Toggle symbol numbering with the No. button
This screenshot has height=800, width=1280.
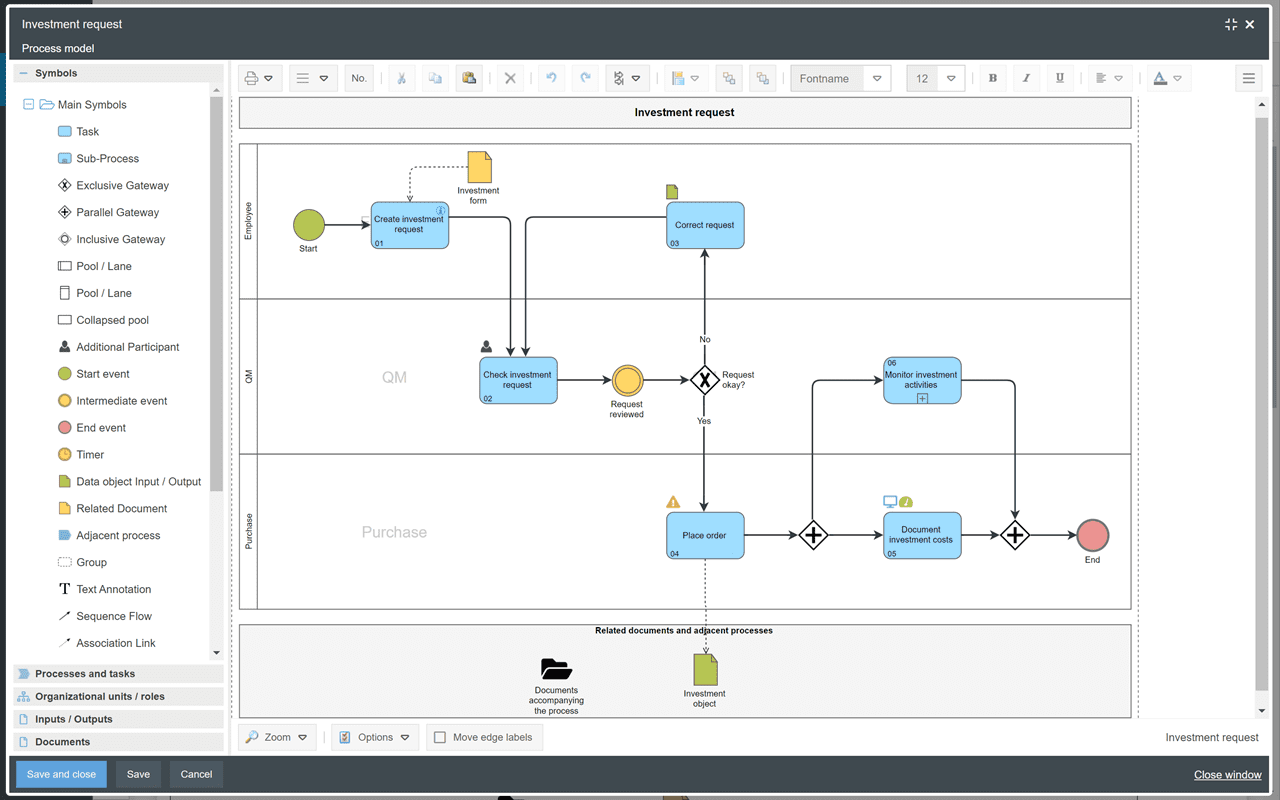[358, 77]
